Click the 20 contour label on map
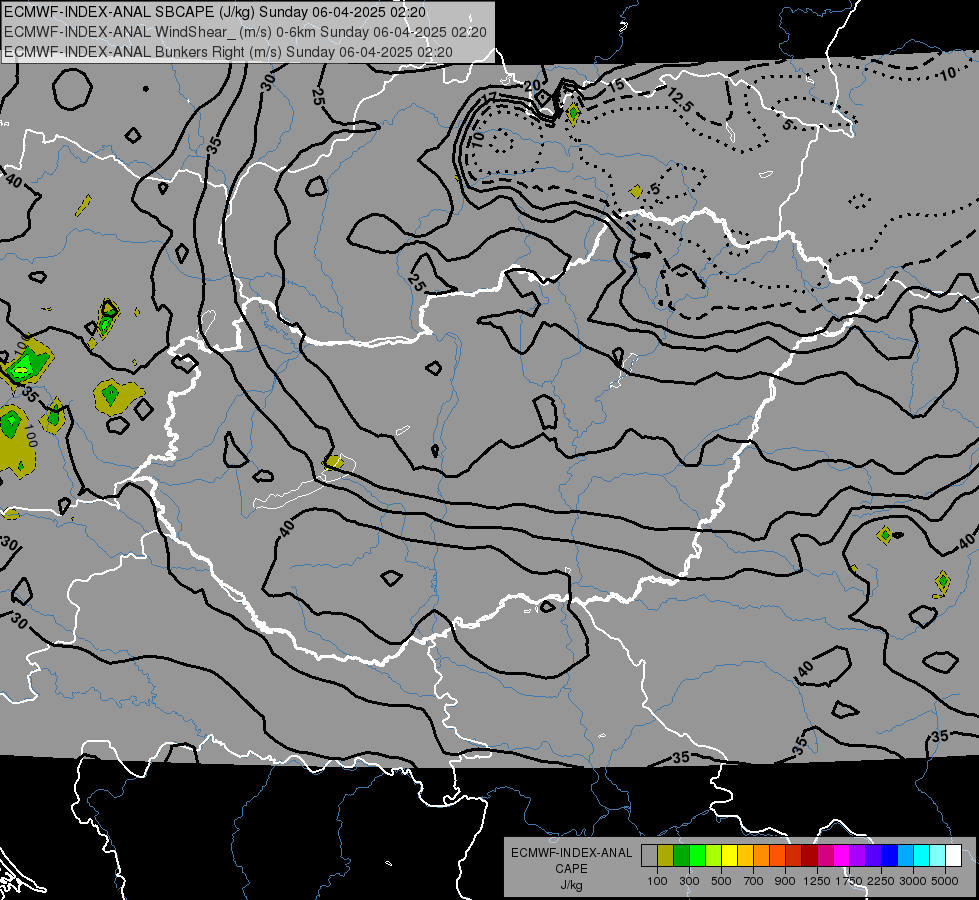 coord(533,86)
